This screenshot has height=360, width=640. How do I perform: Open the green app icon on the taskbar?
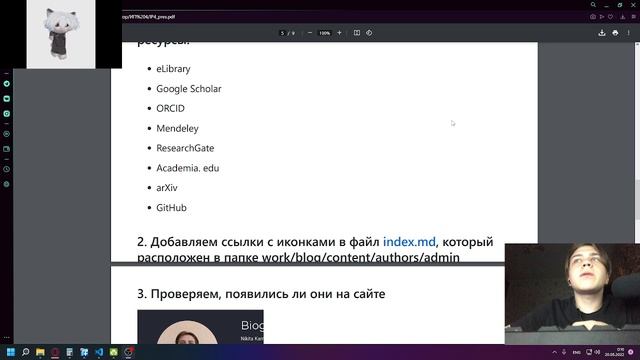tap(113, 352)
